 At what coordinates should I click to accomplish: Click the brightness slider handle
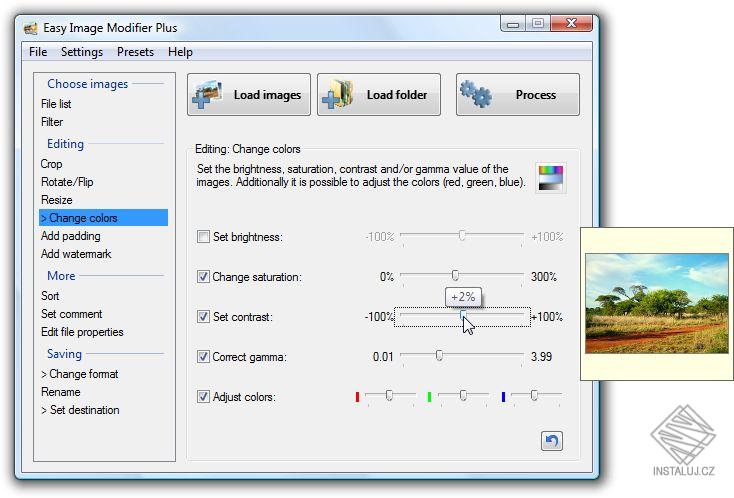click(462, 235)
